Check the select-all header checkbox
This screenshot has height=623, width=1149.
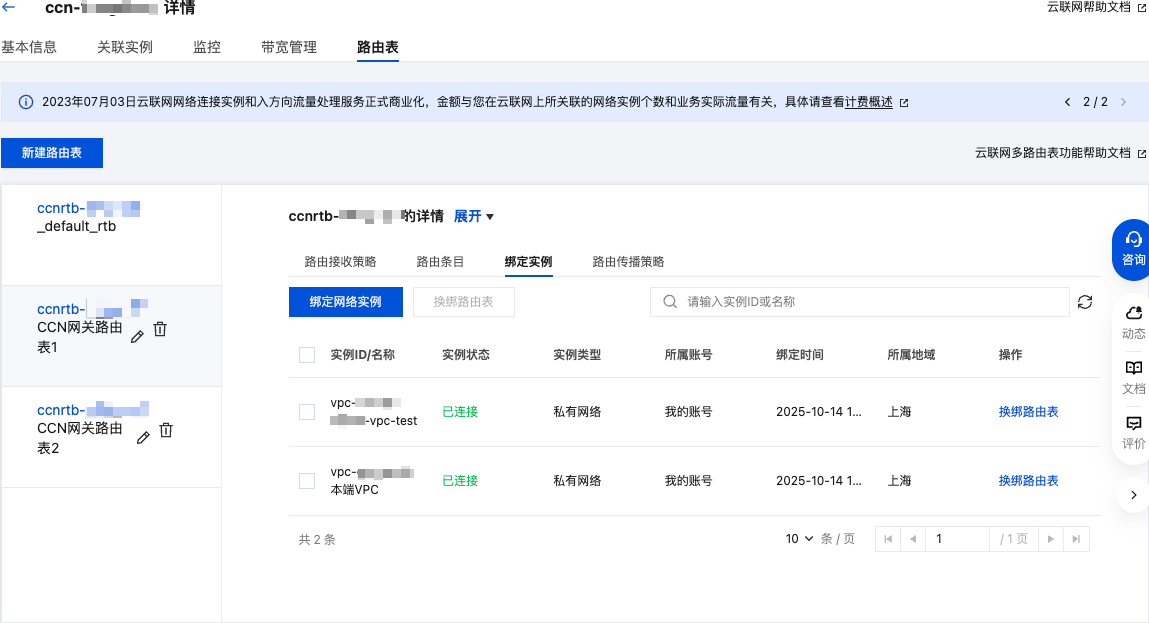[307, 355]
